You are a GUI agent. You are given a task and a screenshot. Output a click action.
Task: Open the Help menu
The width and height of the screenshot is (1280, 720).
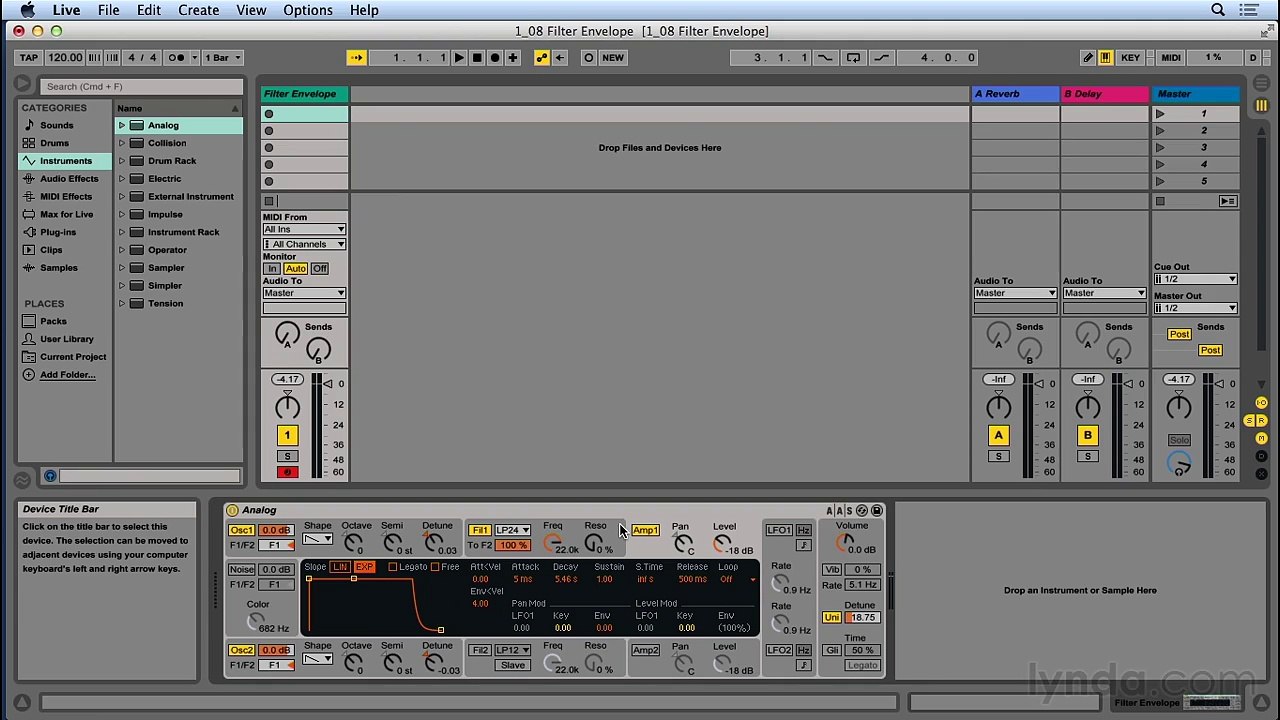364,10
